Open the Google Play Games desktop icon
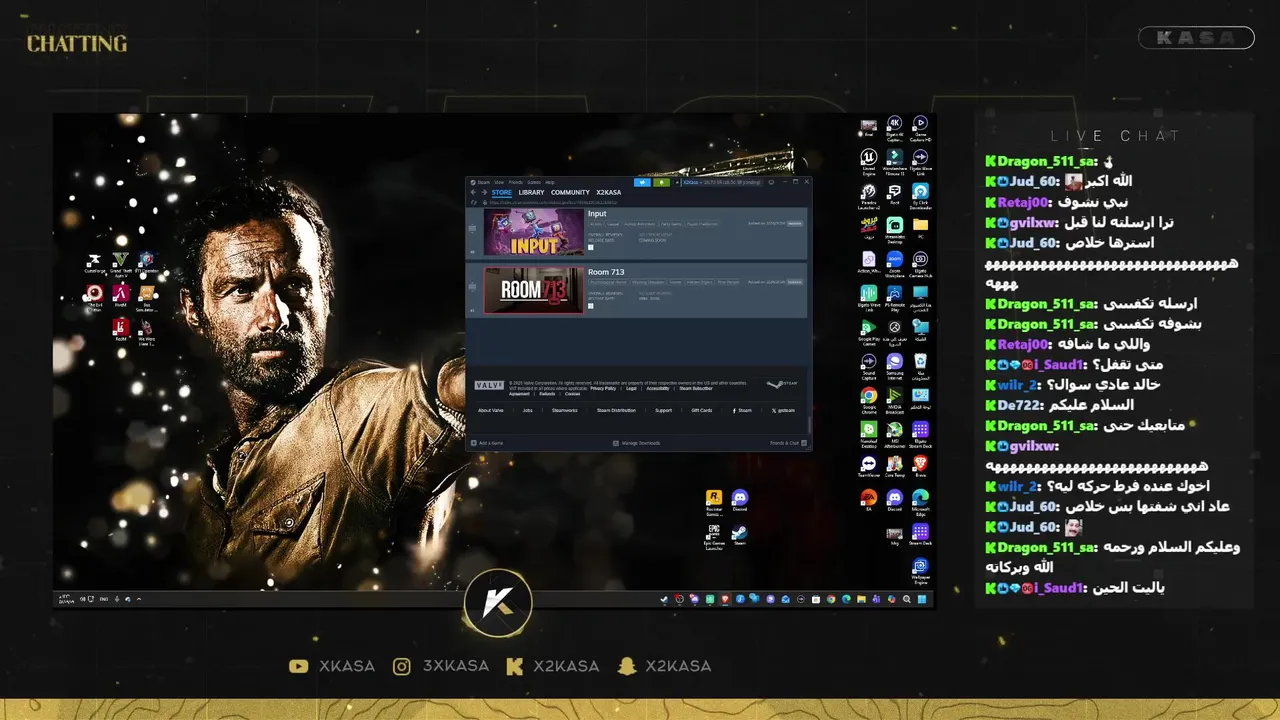The height and width of the screenshot is (720, 1280). pos(867,327)
